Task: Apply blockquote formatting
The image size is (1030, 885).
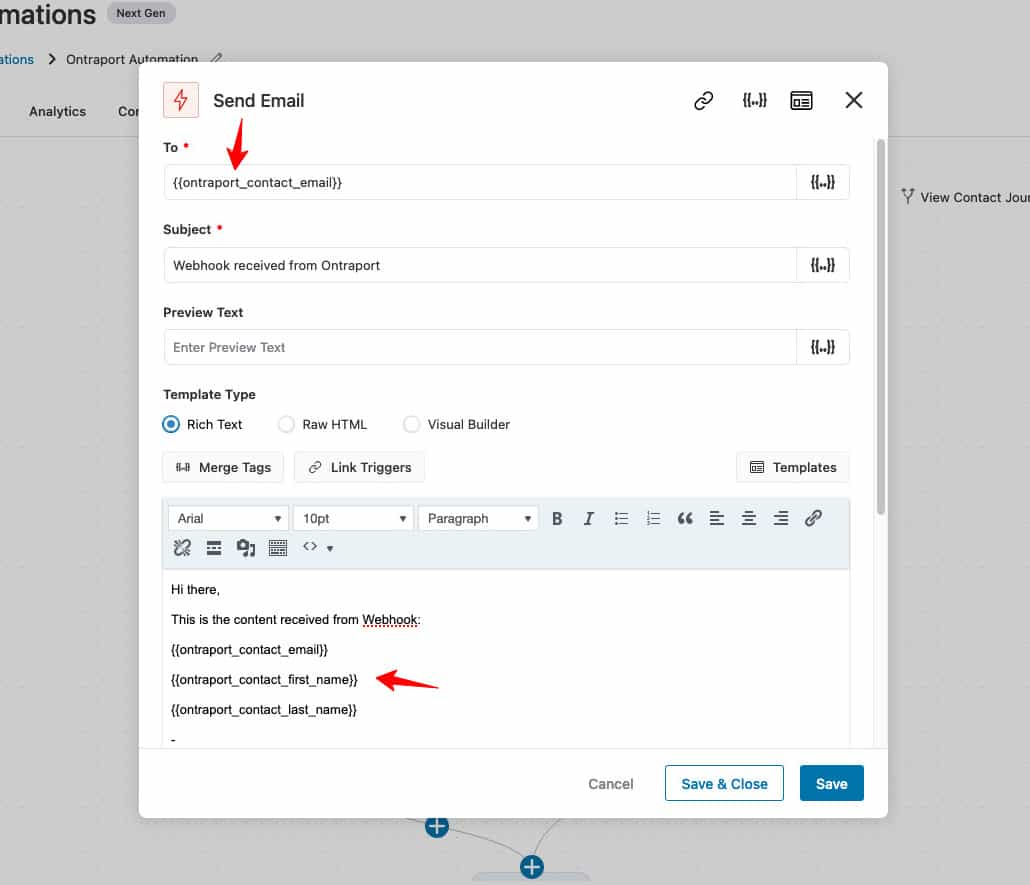Action: 684,518
